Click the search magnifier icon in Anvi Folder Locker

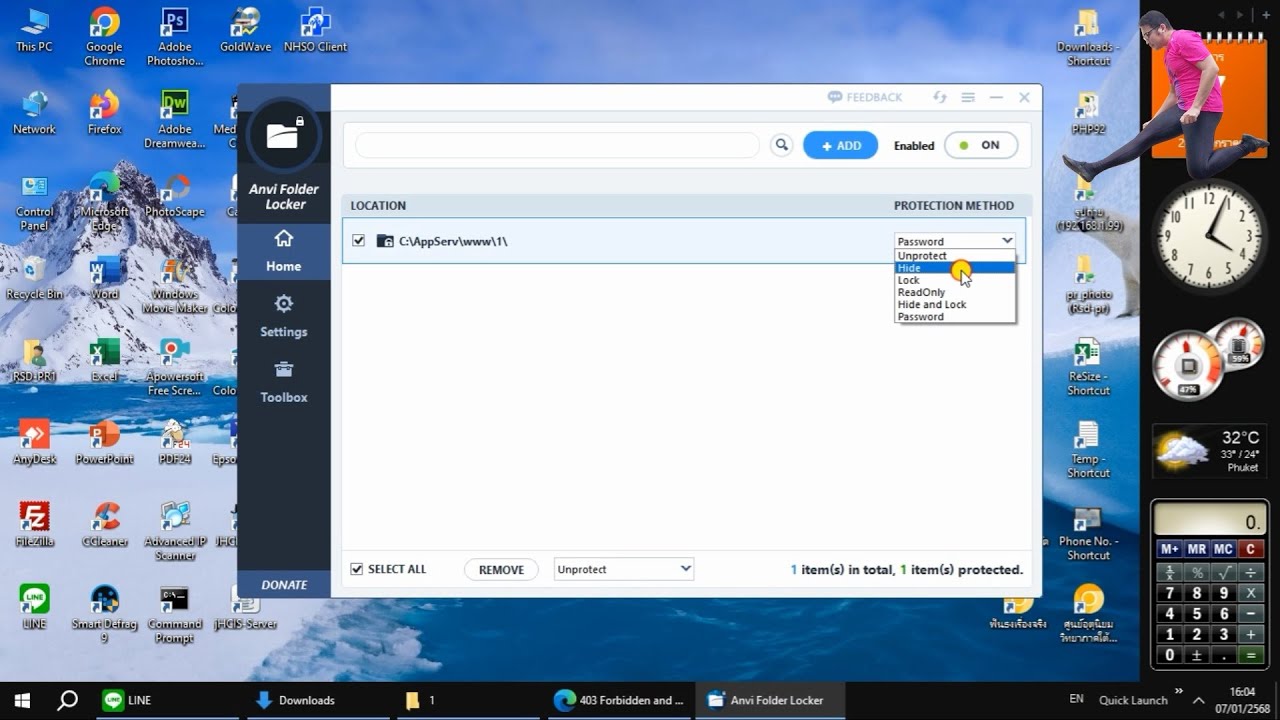[x=781, y=145]
